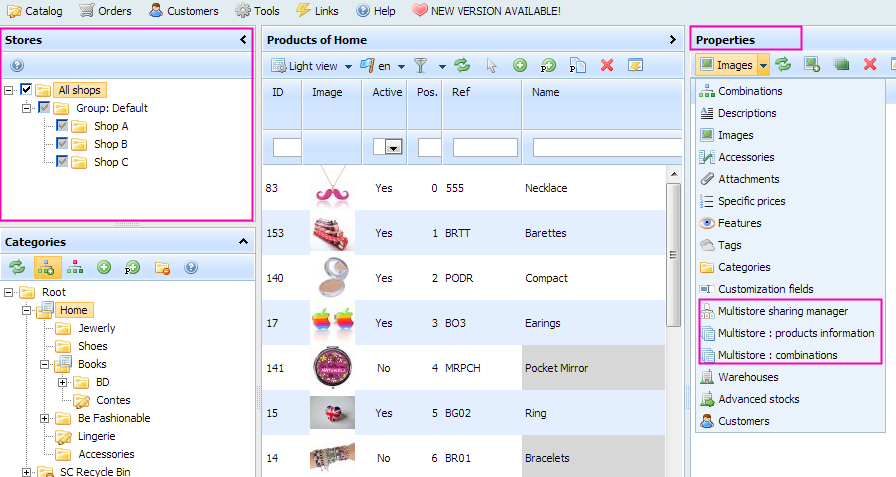Screen dimensions: 896x477
Task: Open the Active column filter dropdown
Action: point(393,147)
